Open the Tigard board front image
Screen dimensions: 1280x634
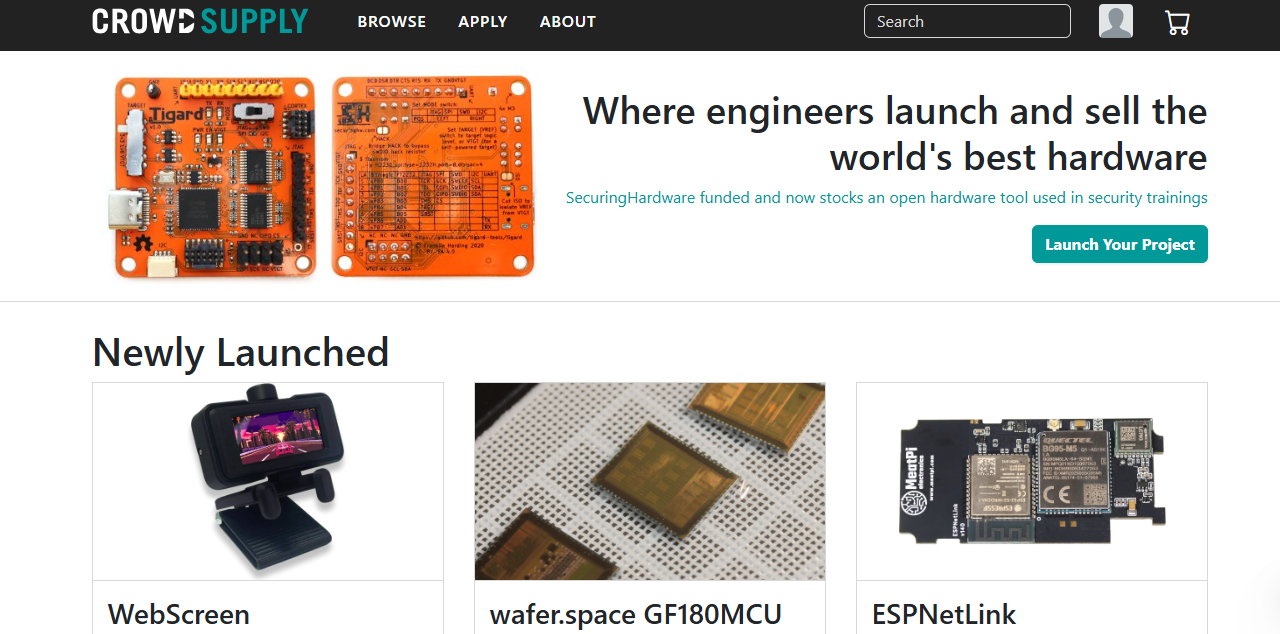click(x=214, y=176)
